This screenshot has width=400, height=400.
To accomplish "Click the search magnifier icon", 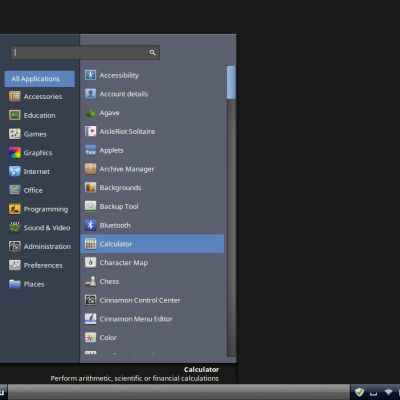I will (x=152, y=52).
